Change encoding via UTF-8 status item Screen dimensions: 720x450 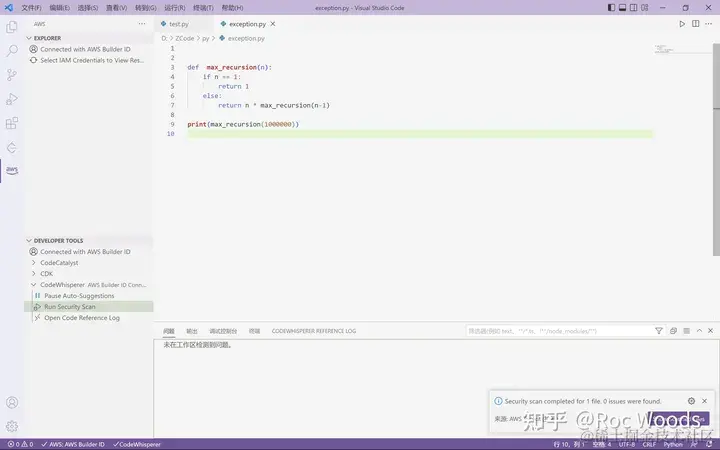point(627,444)
